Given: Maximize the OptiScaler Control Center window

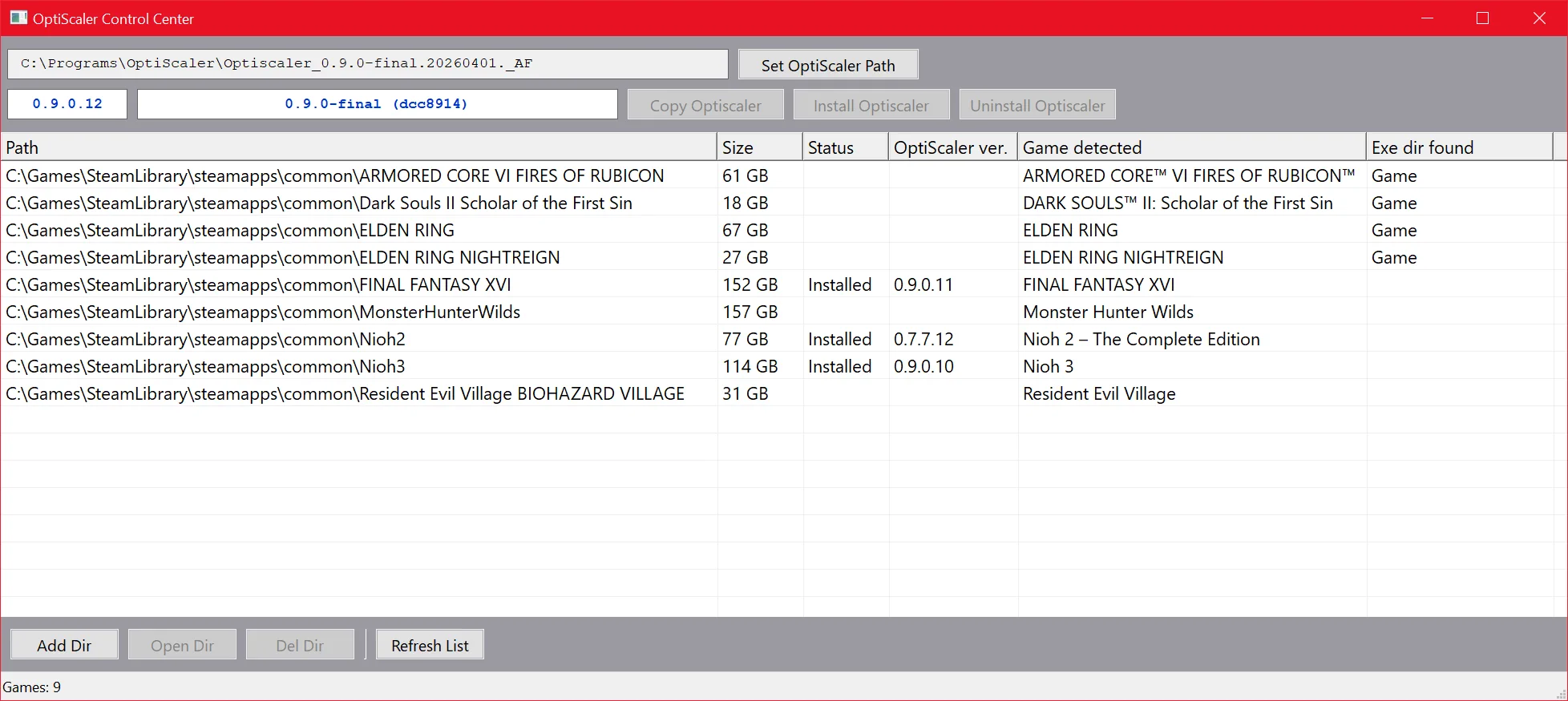Looking at the screenshot, I should point(1482,18).
